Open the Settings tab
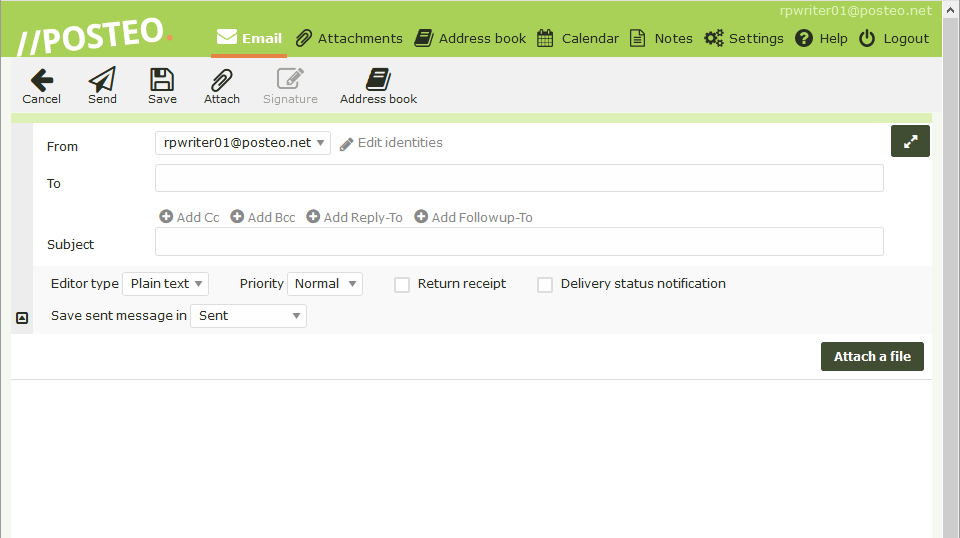 tap(744, 38)
